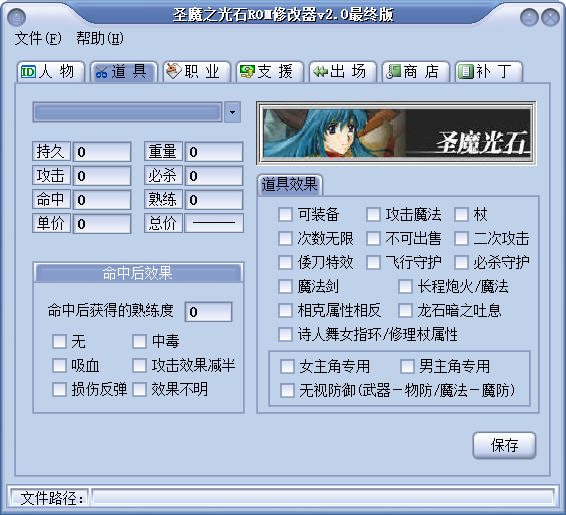The image size is (566, 515).
Task: Enable the 中毒 checkbox
Action: (139, 341)
